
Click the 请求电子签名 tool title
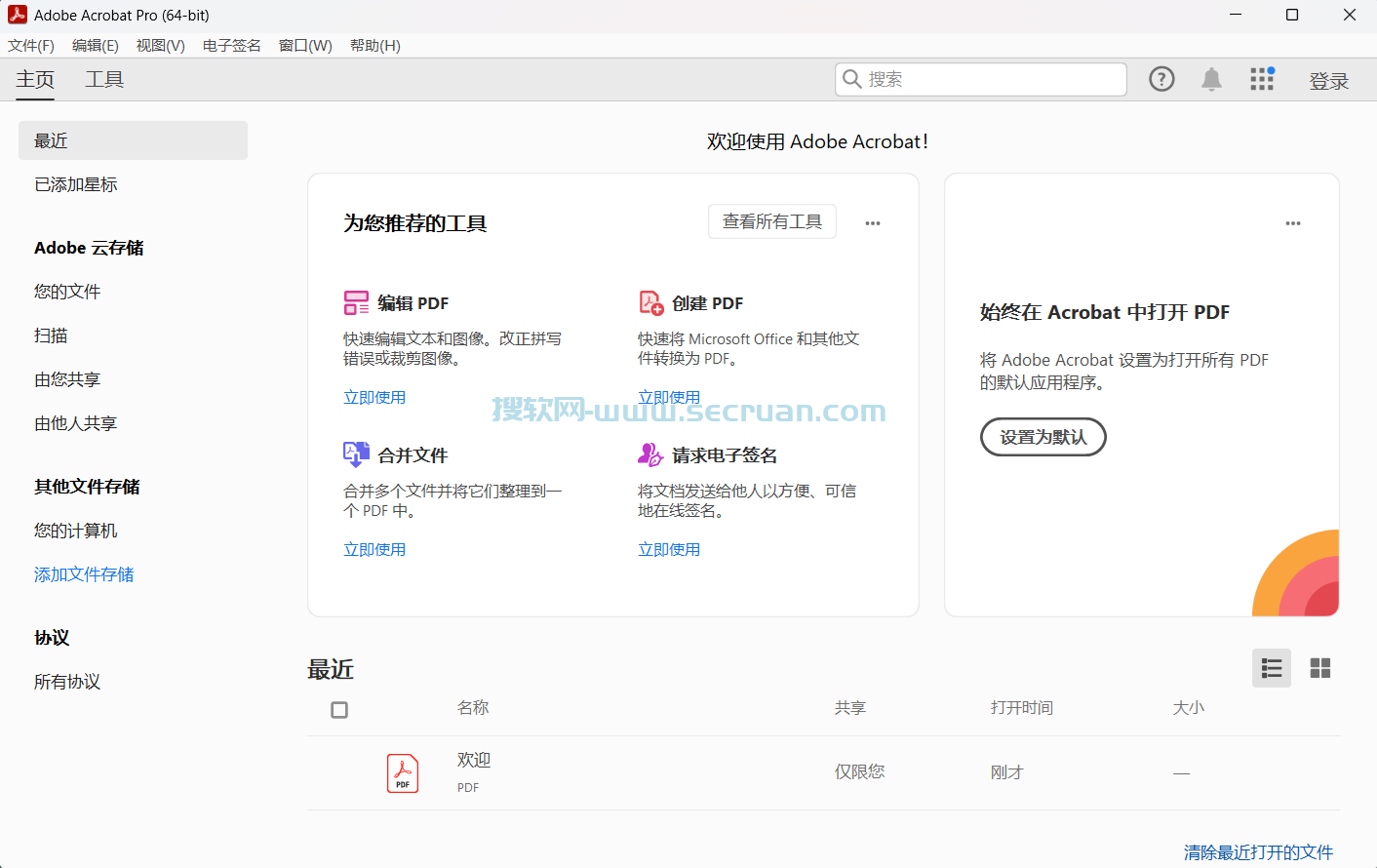(x=725, y=455)
